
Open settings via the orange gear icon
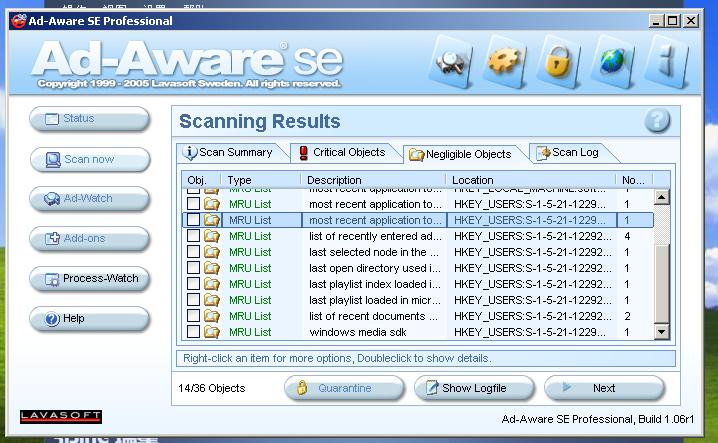coord(504,62)
